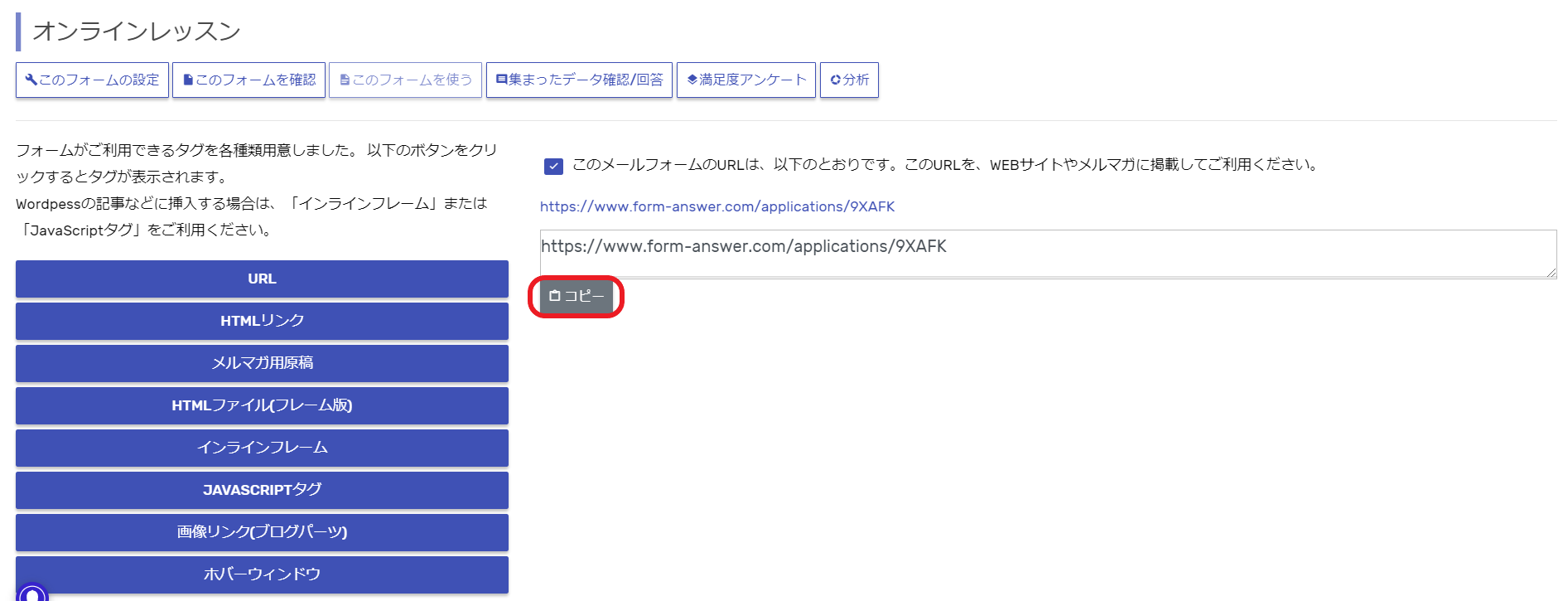
Task: Select the ホバーウィンドウ tag option
Action: click(262, 575)
